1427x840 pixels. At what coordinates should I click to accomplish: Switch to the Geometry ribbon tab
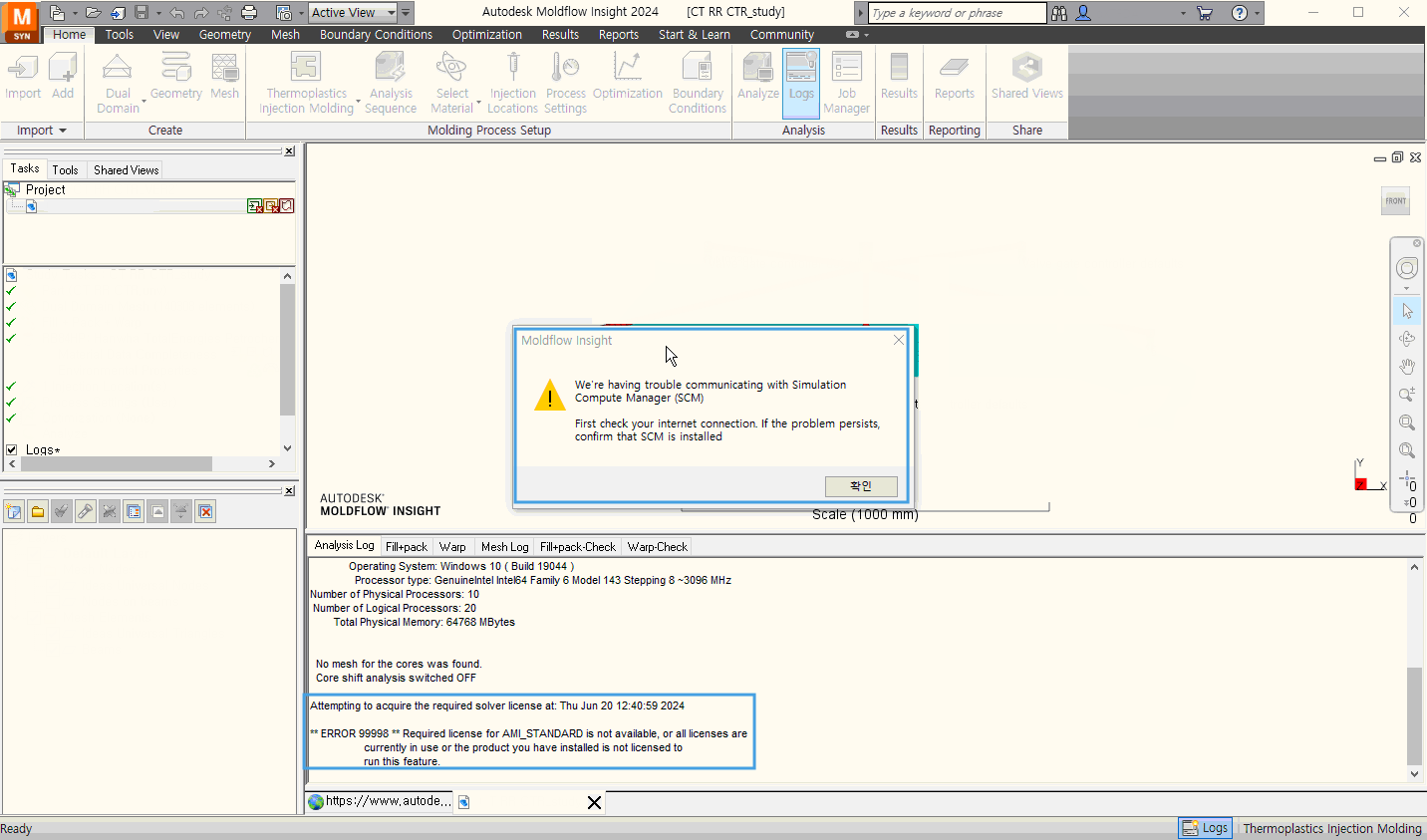(225, 34)
